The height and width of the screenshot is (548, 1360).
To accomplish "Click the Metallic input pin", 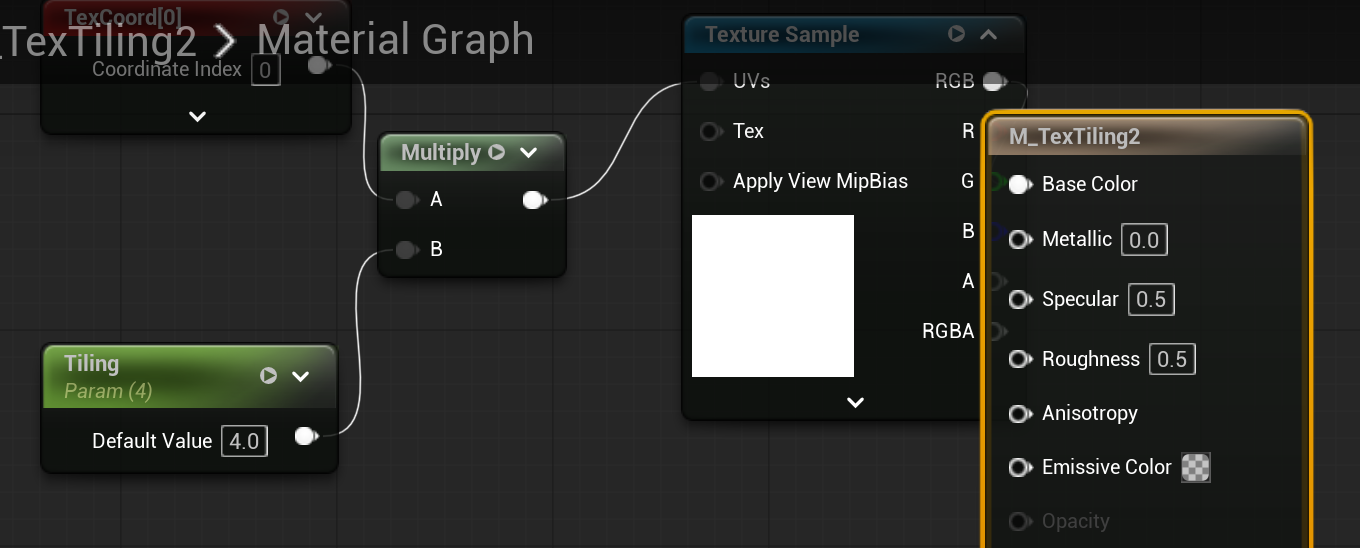I will (x=1020, y=240).
